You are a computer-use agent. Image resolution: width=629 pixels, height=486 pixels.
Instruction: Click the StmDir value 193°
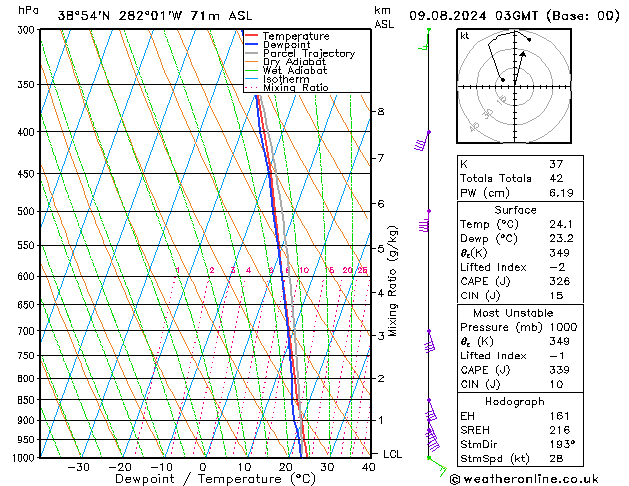pyautogui.click(x=562, y=444)
